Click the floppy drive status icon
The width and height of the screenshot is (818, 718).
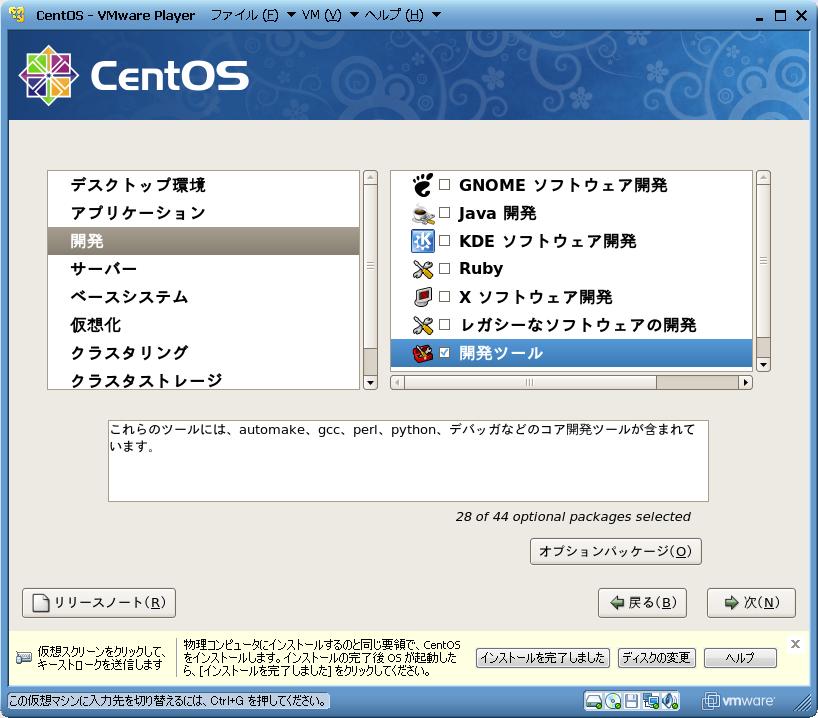click(632, 700)
